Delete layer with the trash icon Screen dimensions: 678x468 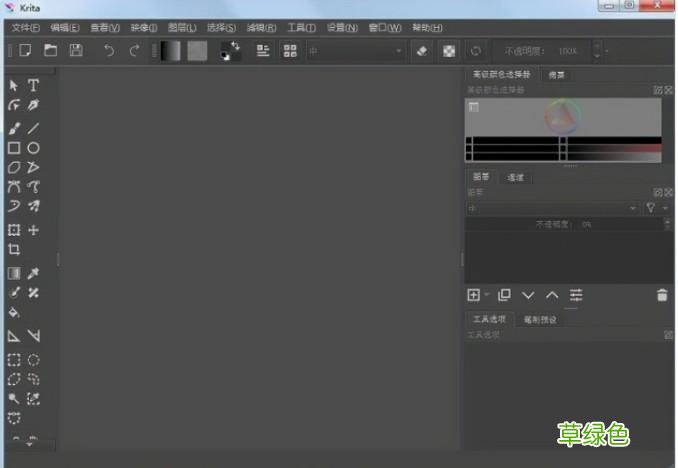(661, 295)
